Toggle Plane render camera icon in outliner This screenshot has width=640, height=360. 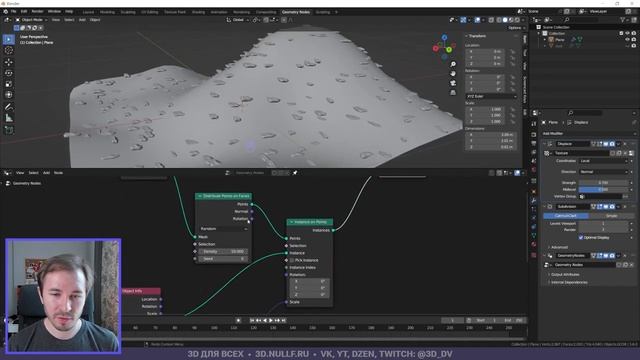tap(633, 40)
